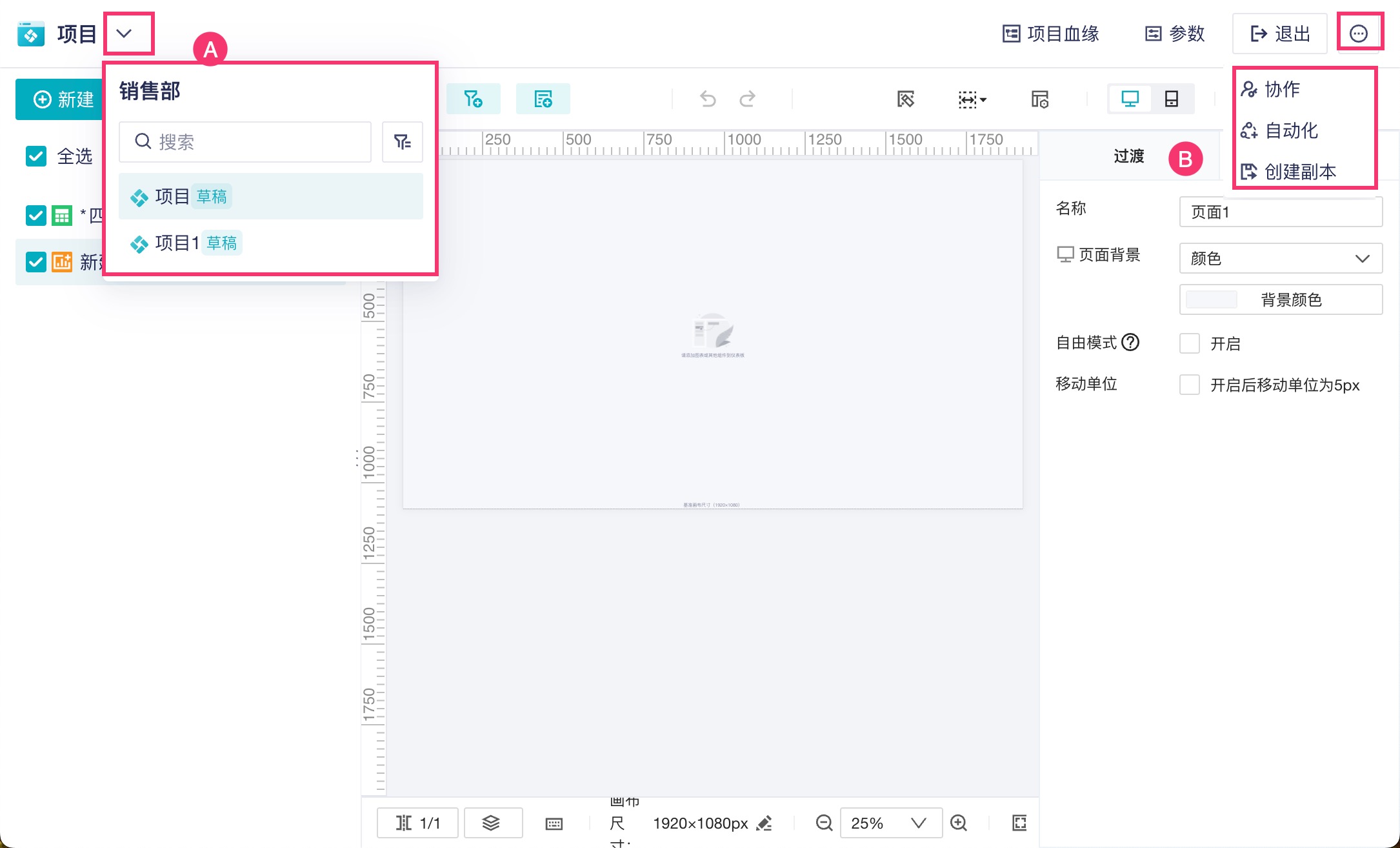
Task: Enable 自由模式 开启 checkbox
Action: tap(1189, 343)
